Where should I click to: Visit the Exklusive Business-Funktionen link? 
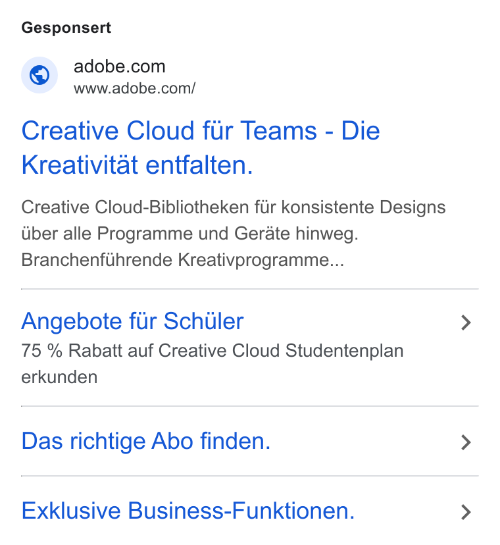pyautogui.click(x=188, y=511)
